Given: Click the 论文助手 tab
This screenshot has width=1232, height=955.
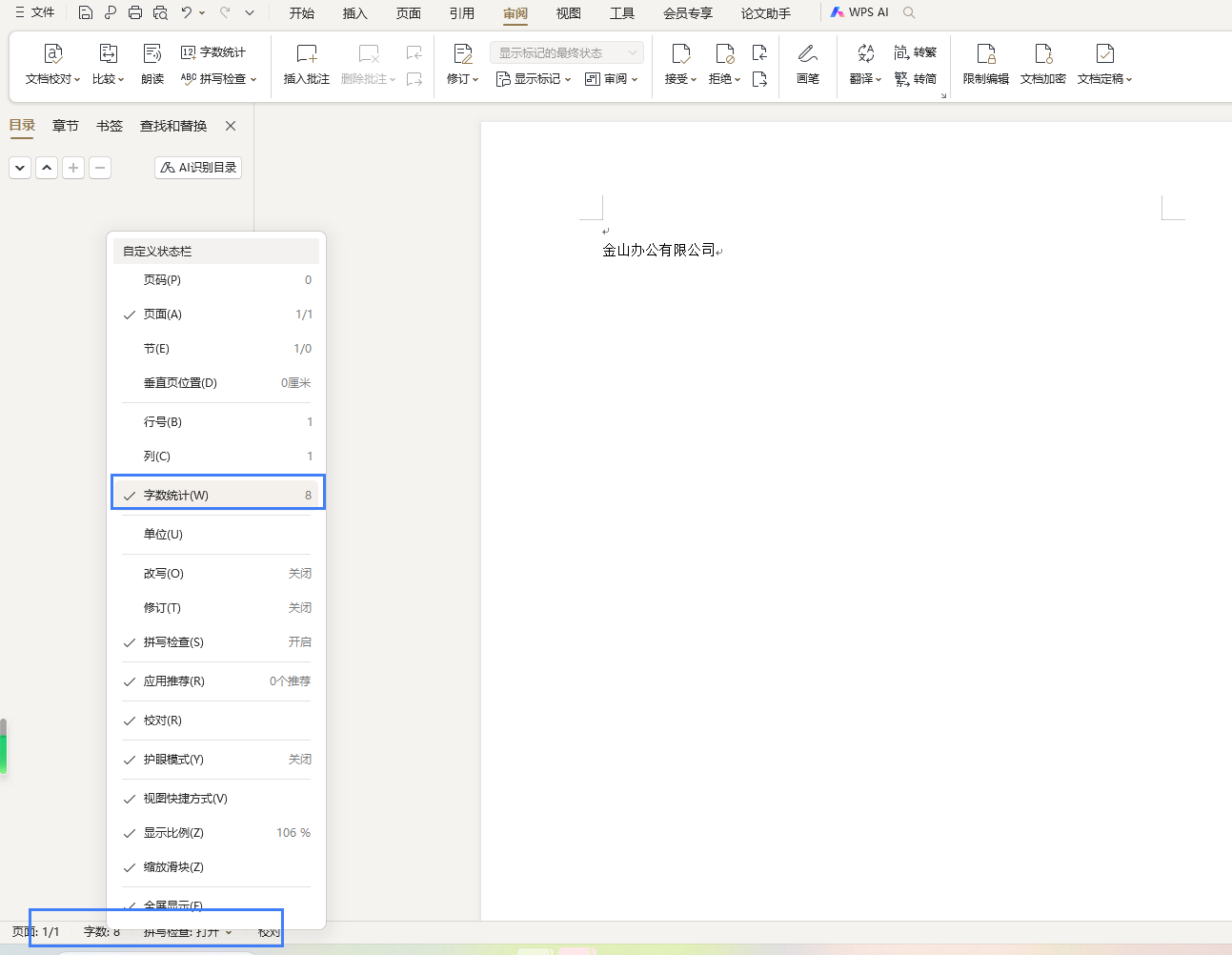Looking at the screenshot, I should 766,13.
